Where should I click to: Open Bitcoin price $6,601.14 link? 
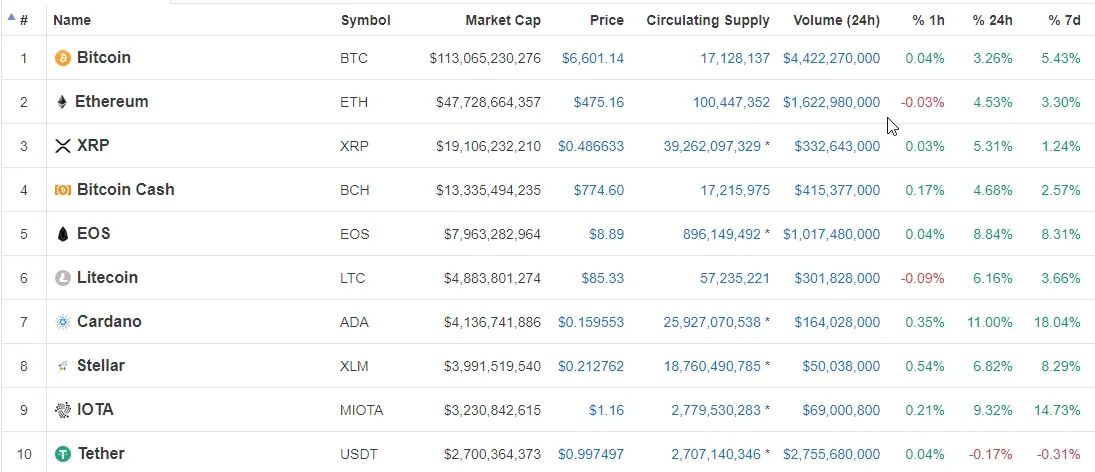[x=593, y=58]
